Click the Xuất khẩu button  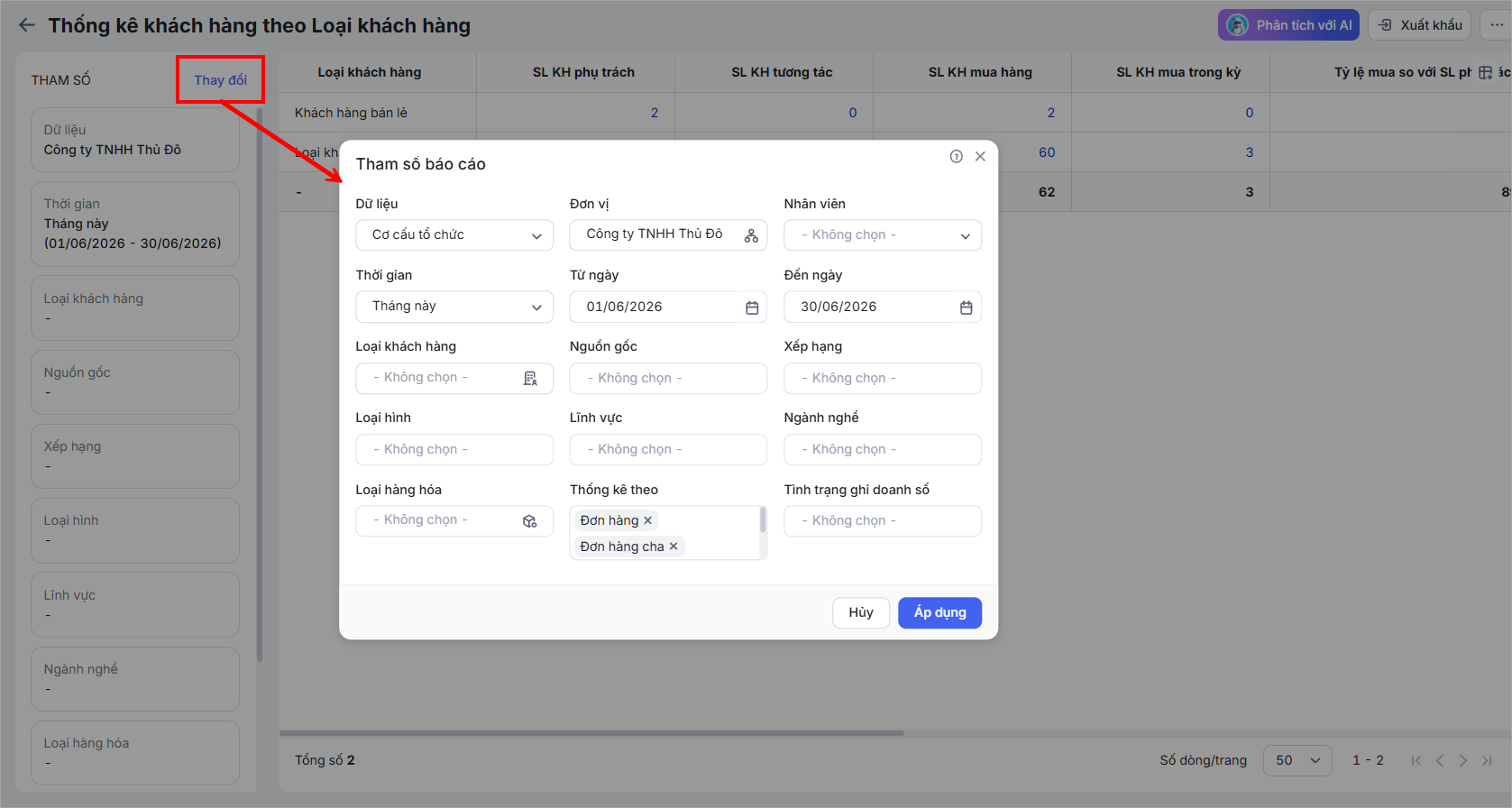1419,25
